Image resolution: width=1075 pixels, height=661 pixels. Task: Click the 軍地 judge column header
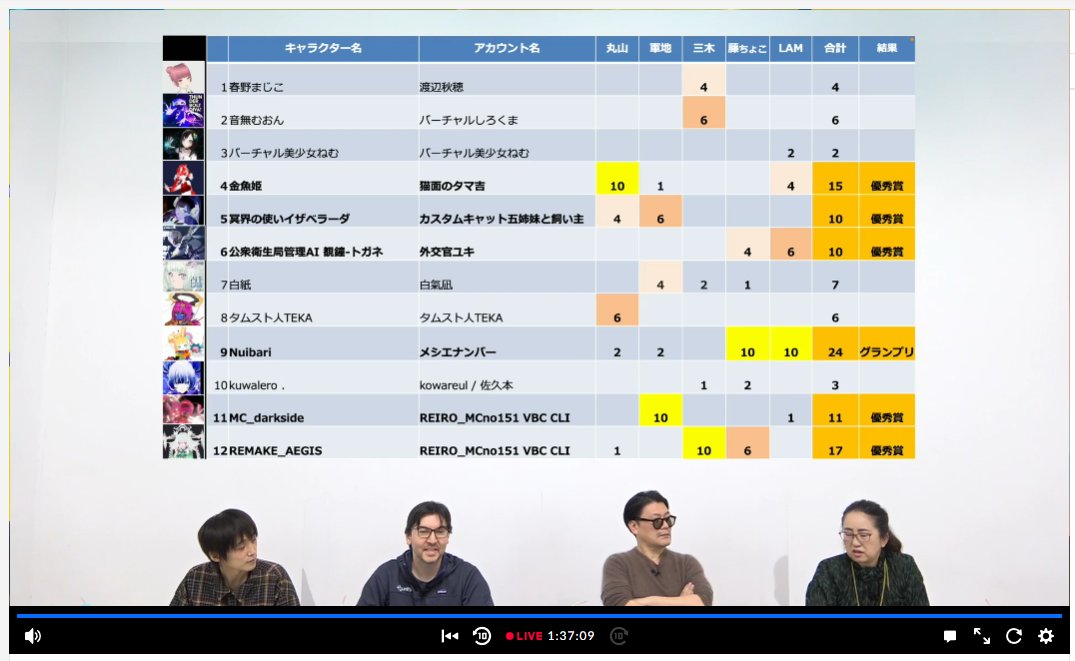point(660,48)
